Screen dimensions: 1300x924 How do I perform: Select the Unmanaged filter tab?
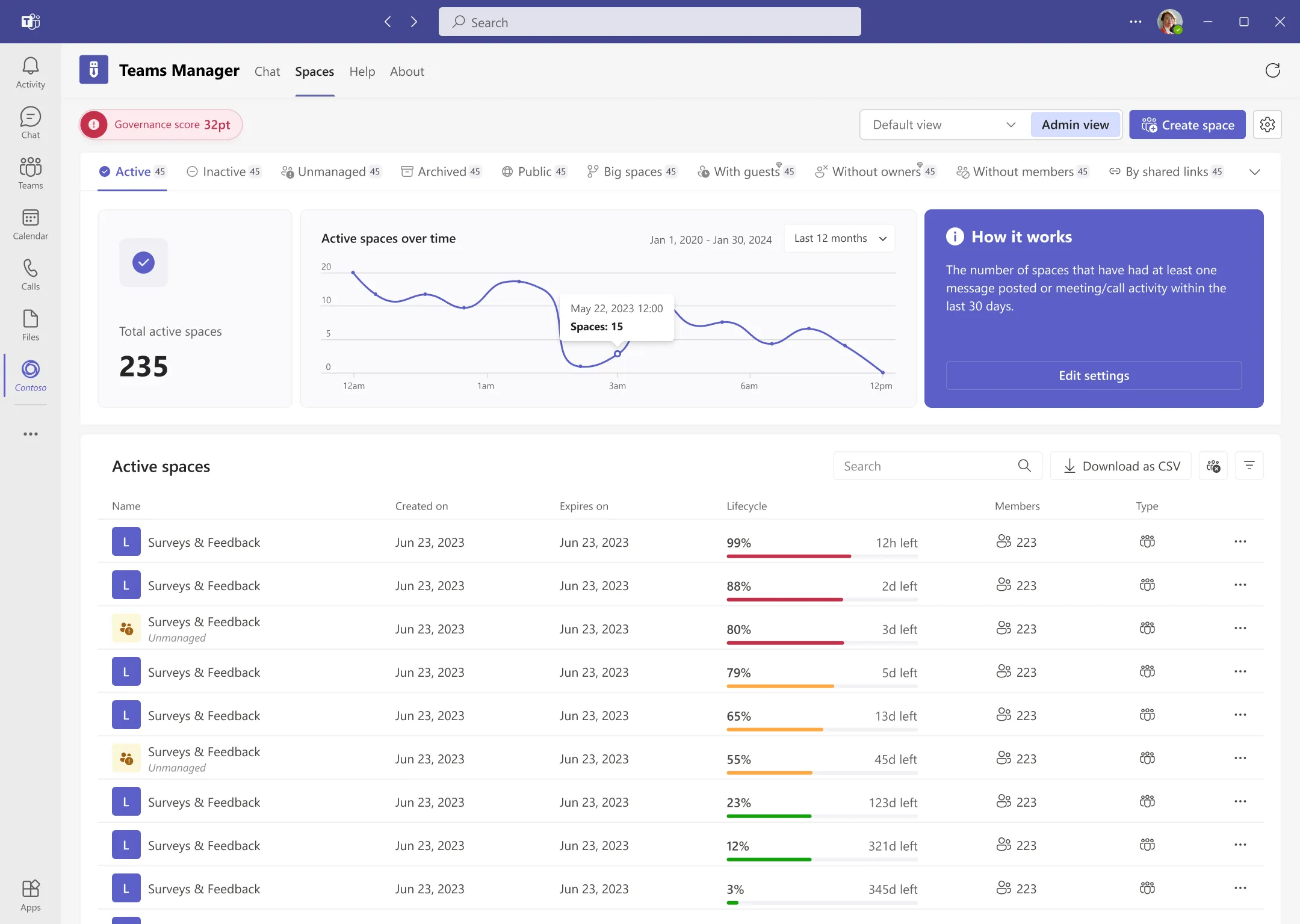(x=331, y=171)
